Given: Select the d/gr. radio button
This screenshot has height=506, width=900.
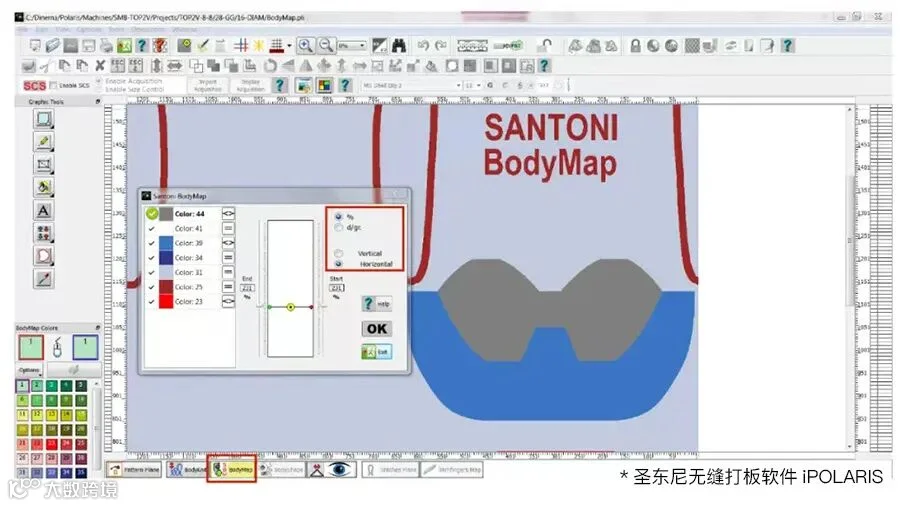Looking at the screenshot, I should point(339,227).
